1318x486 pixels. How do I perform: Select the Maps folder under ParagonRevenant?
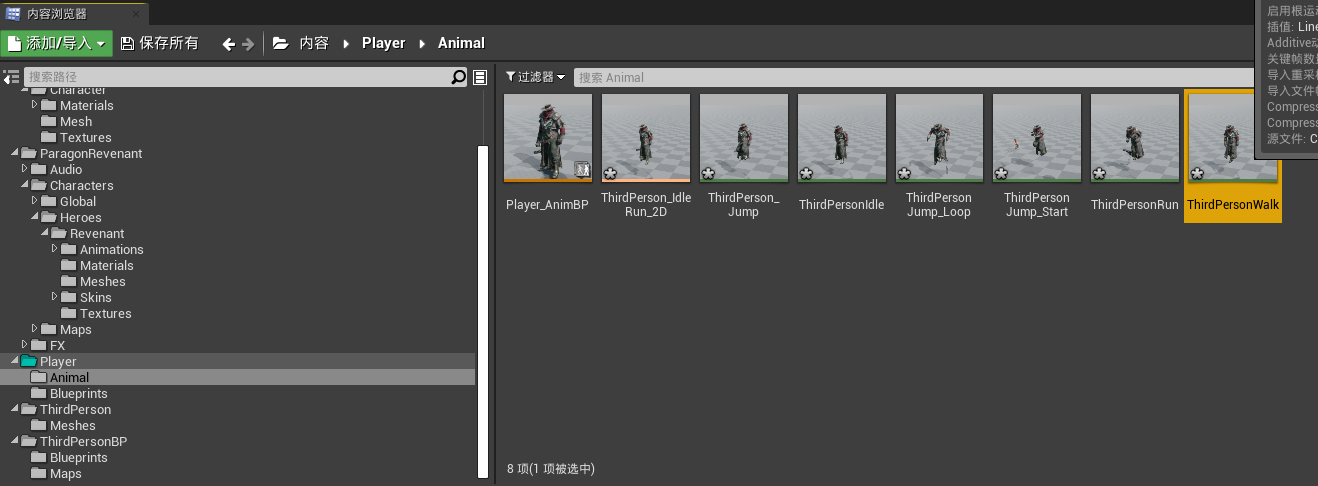[x=76, y=329]
